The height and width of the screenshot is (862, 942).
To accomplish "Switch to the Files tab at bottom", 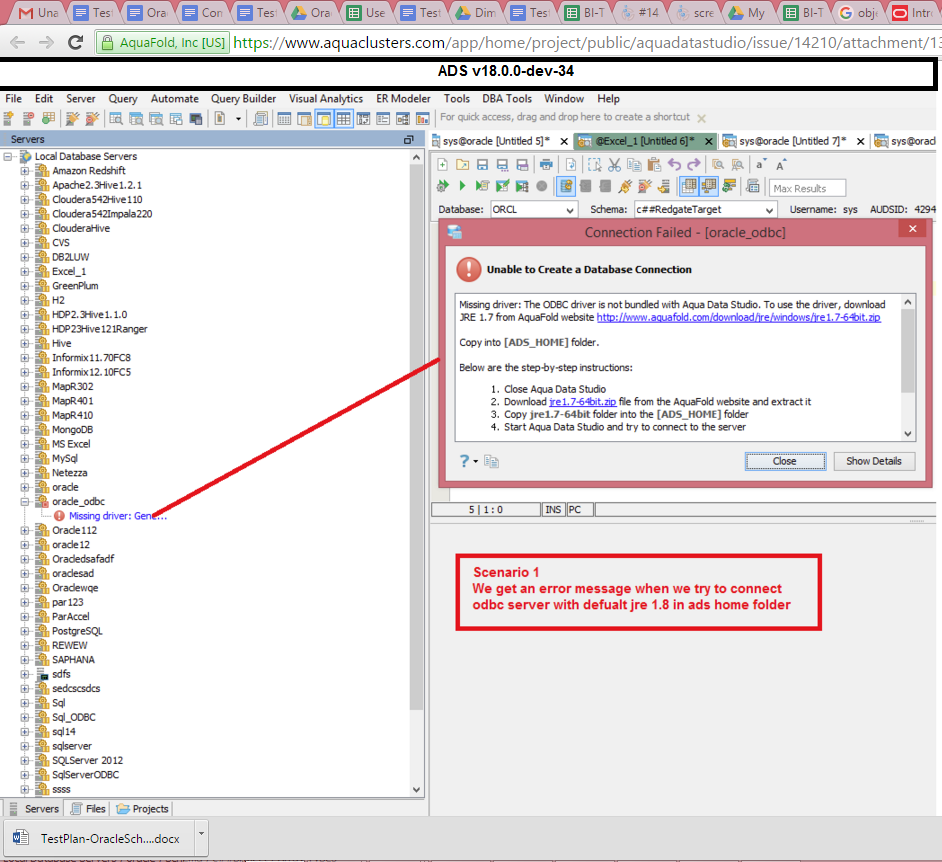I will [88, 809].
